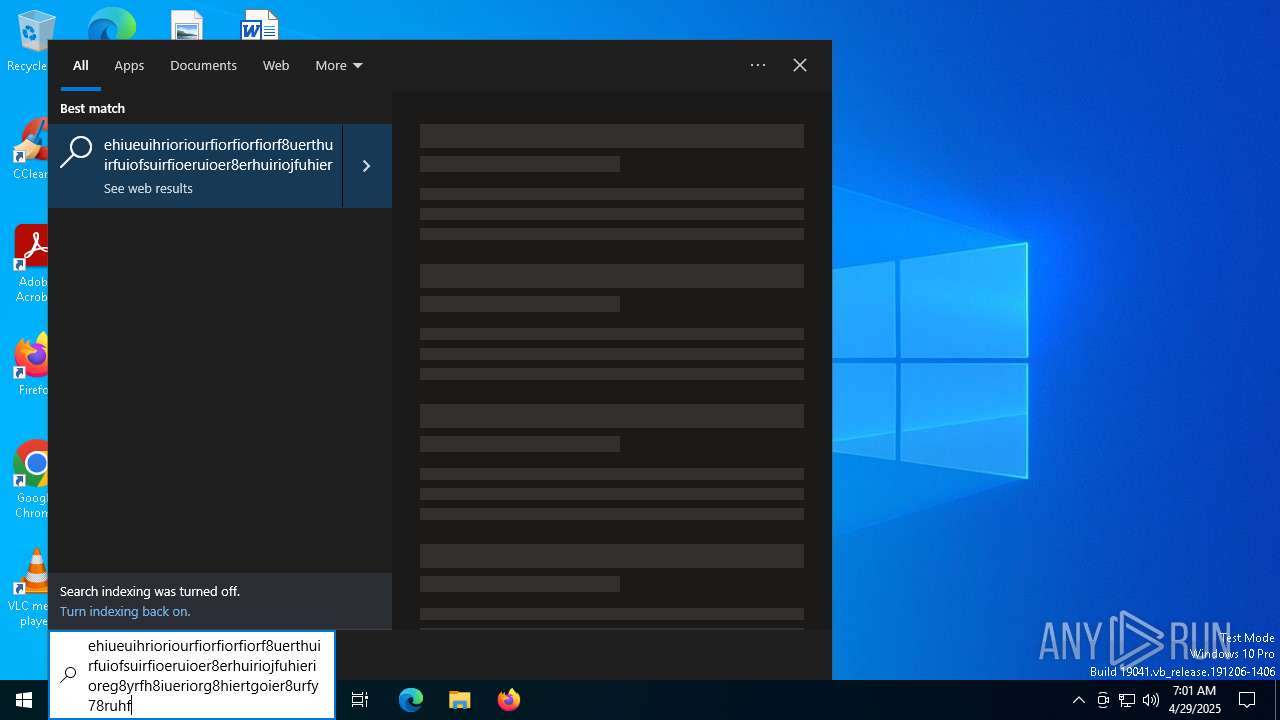Click See web results text
Screen dimensions: 1280x720
click(148, 189)
